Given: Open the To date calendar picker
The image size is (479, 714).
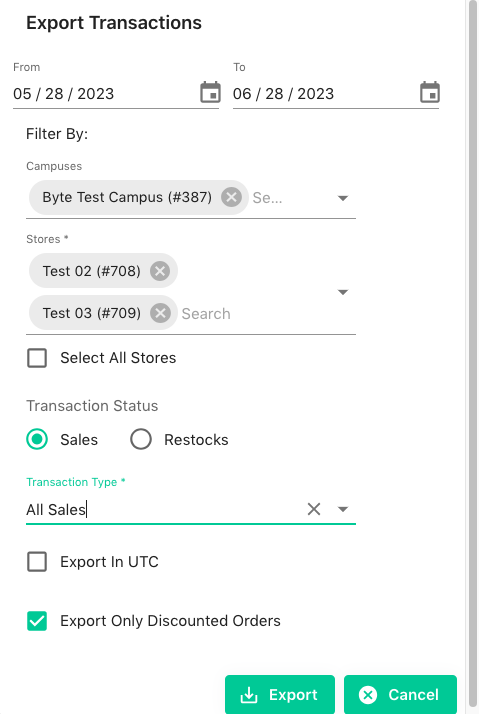Looking at the screenshot, I should point(430,92).
